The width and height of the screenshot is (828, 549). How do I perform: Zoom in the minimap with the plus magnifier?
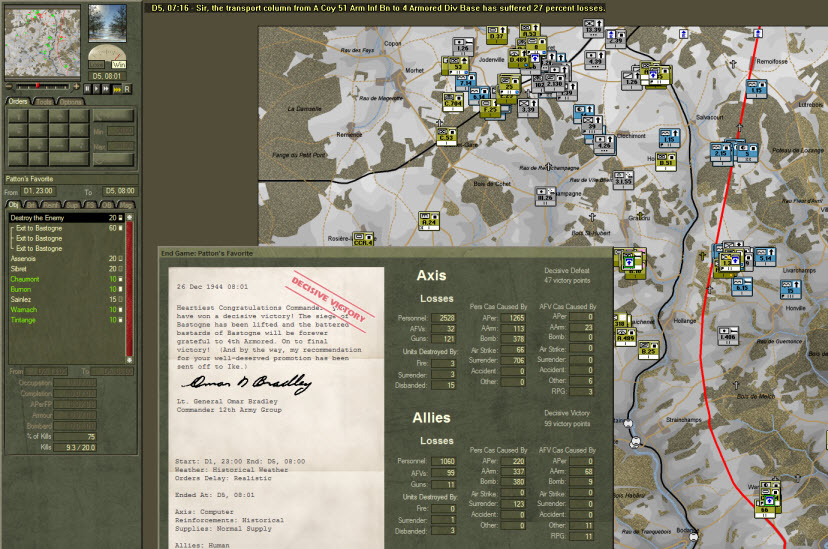click(76, 86)
